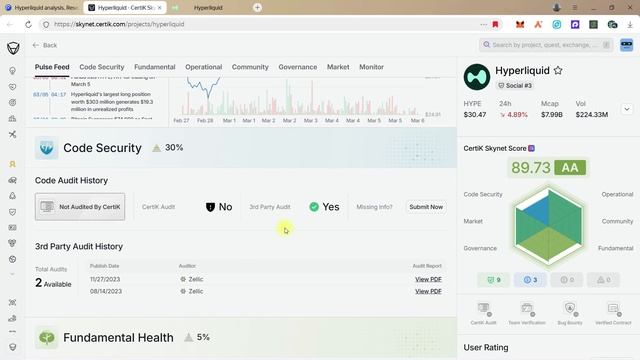Open the light blue circular extension icon
The image size is (640, 360).
click(x=557, y=24)
